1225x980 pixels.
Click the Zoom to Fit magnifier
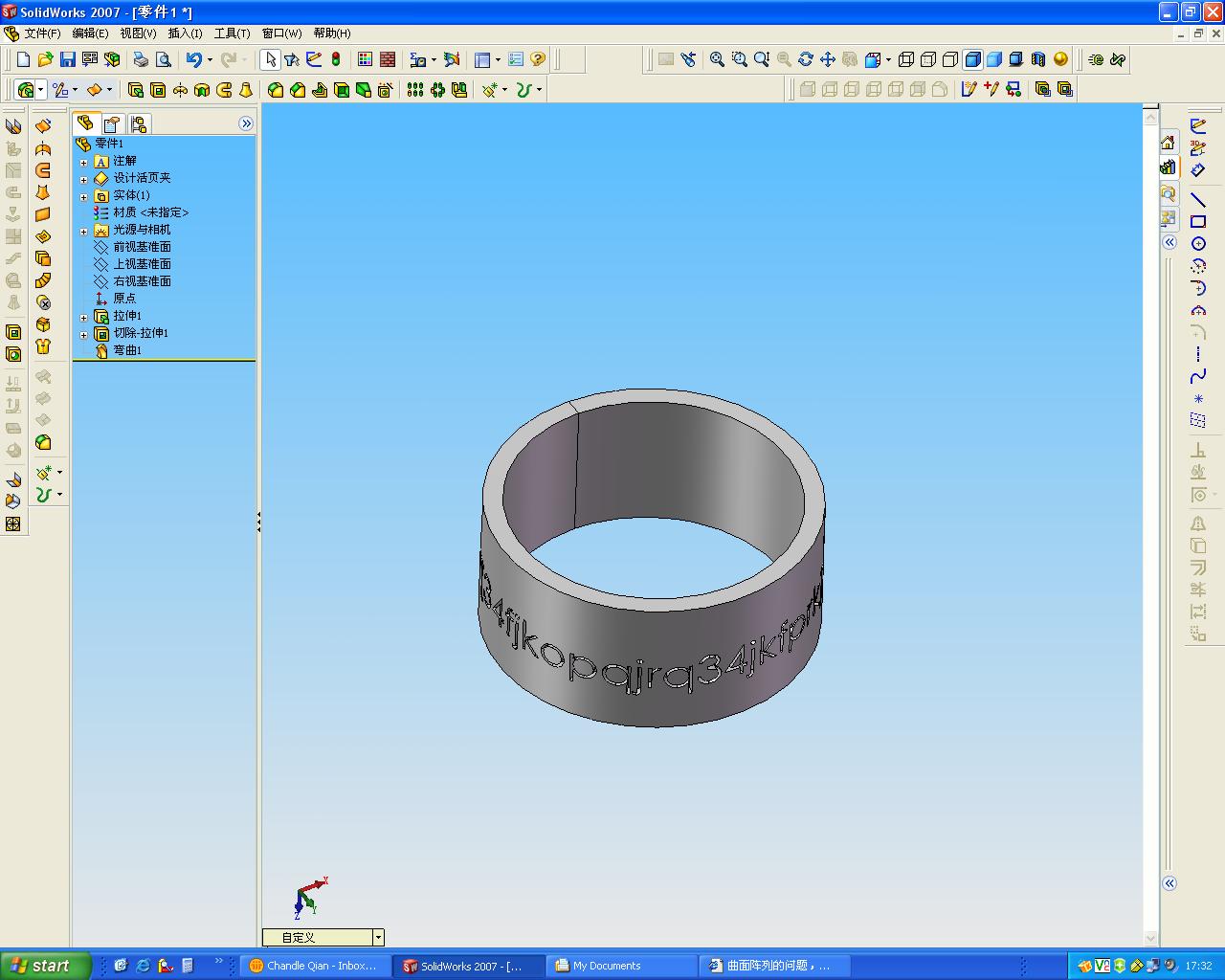pyautogui.click(x=717, y=59)
